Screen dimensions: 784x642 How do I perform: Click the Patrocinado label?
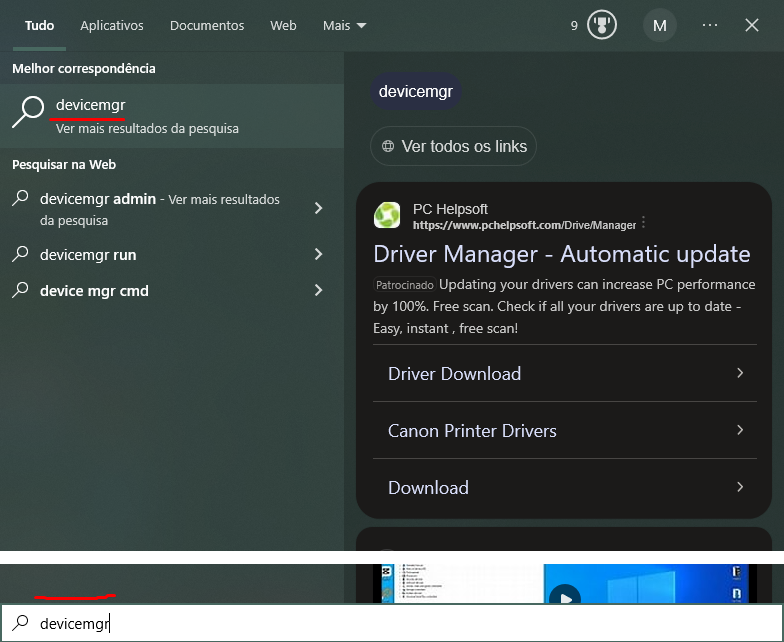(x=404, y=285)
